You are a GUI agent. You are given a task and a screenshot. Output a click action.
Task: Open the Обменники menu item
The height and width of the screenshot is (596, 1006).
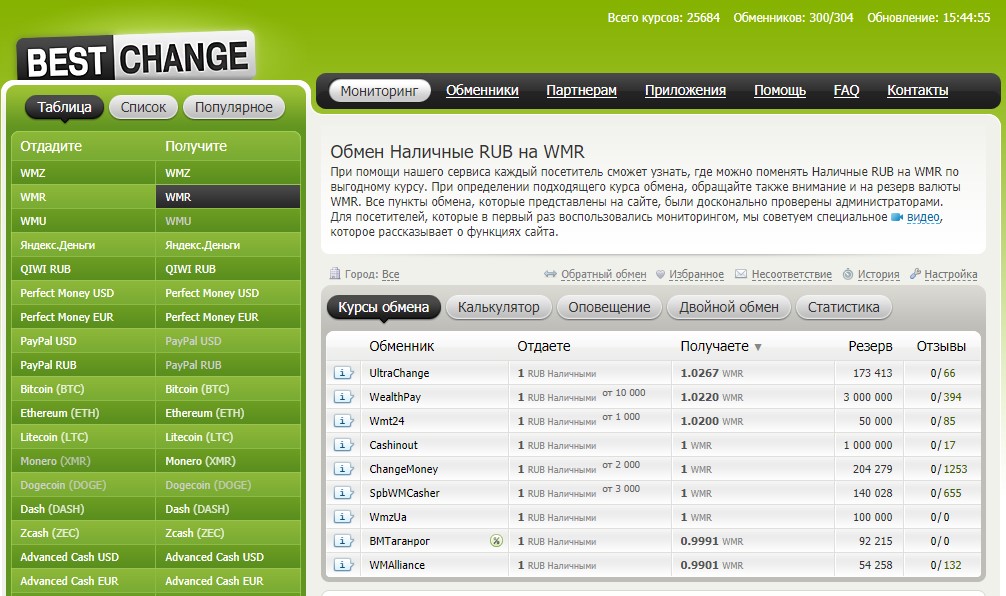[x=482, y=90]
